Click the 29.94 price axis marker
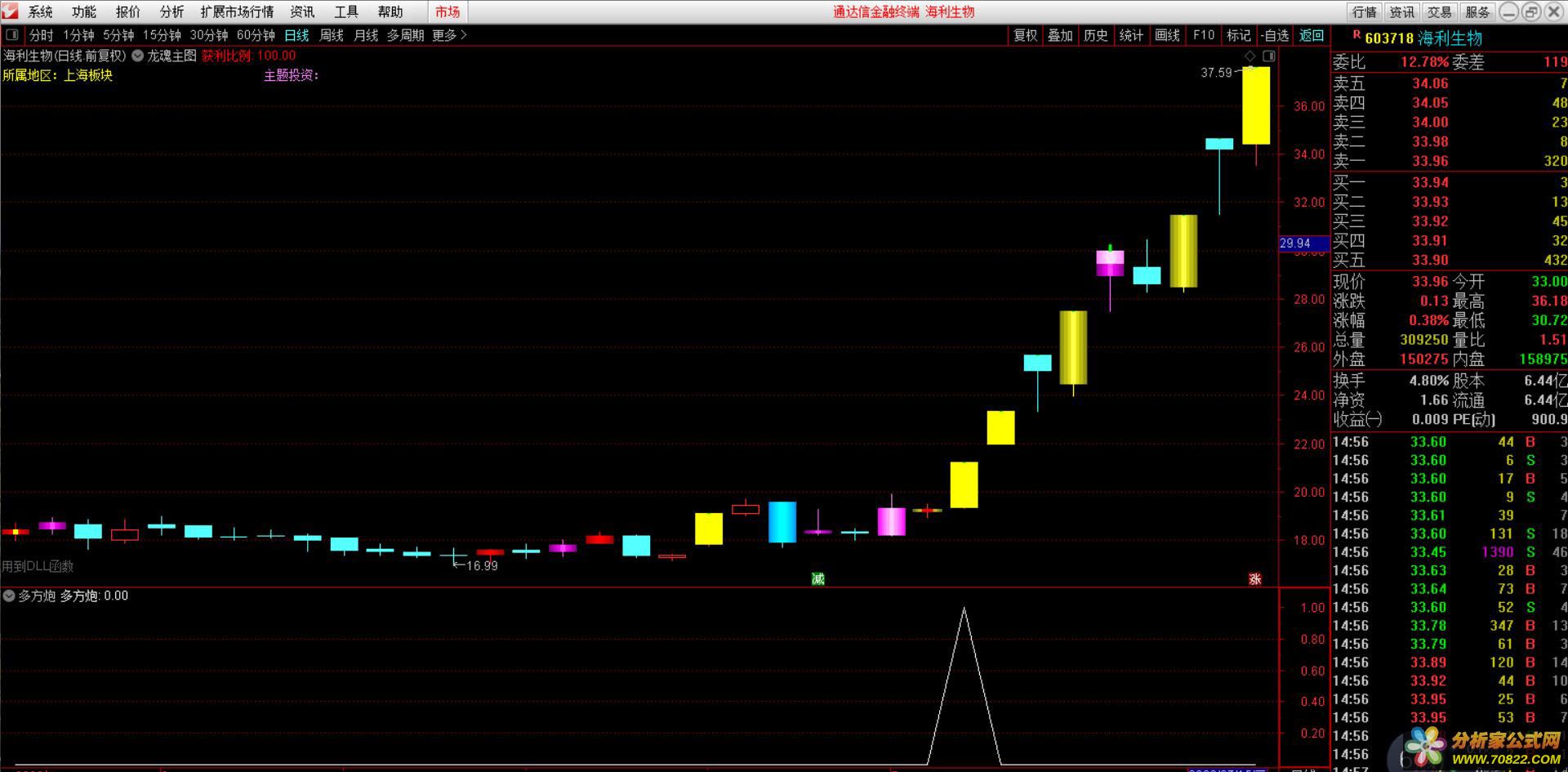The width and height of the screenshot is (1568, 772). 1303,243
